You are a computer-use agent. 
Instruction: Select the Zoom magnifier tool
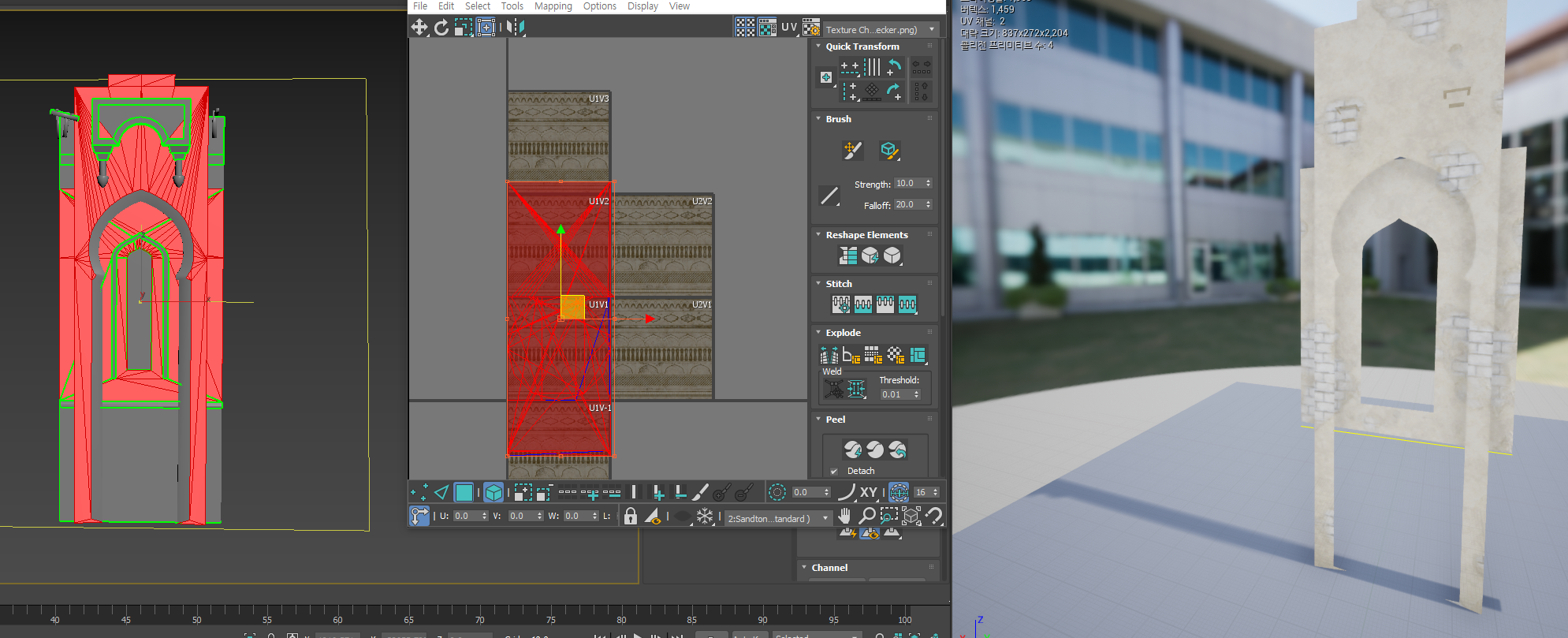866,516
